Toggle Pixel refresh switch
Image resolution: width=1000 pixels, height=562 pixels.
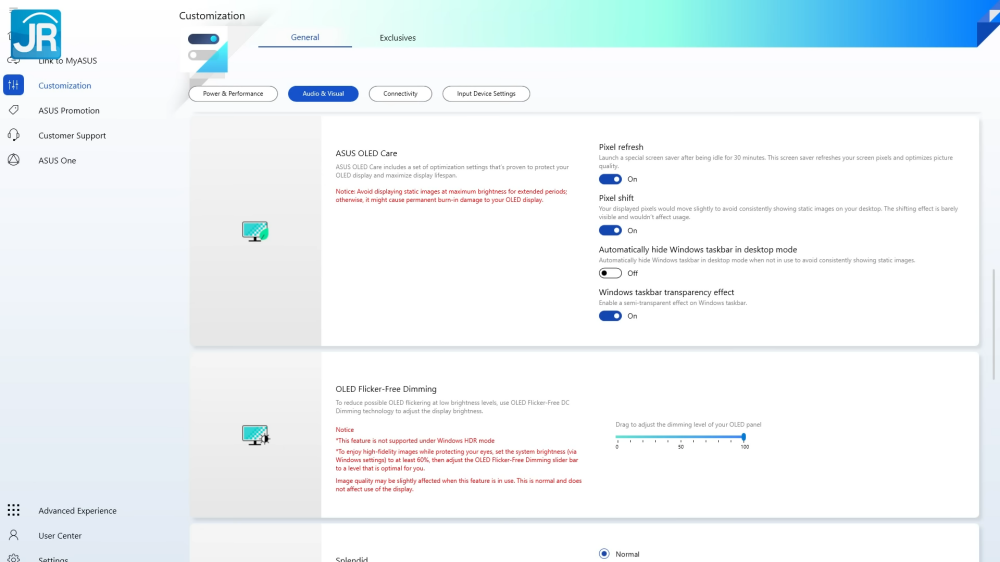coord(610,179)
